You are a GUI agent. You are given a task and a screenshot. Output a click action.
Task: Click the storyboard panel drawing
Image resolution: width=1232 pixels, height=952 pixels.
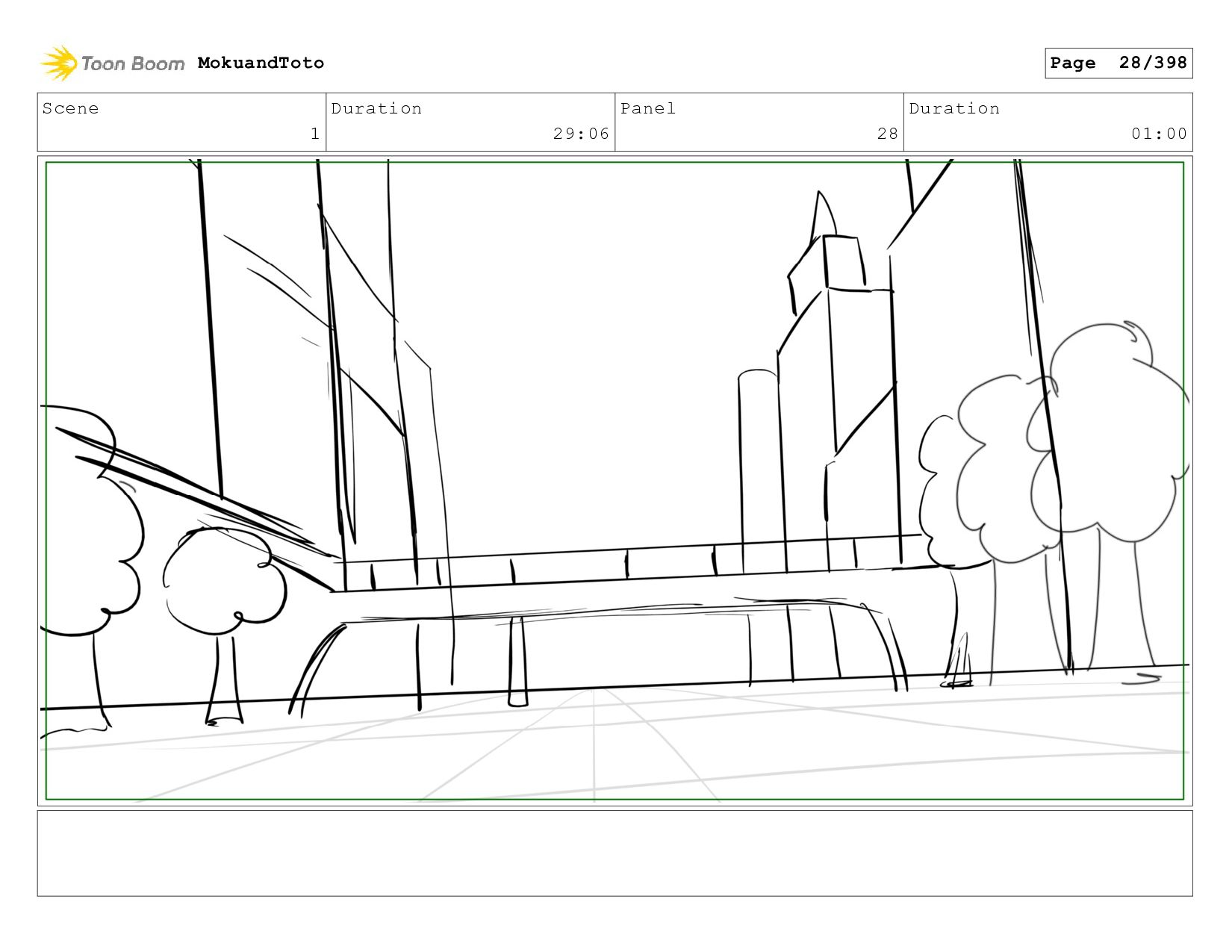point(615,481)
